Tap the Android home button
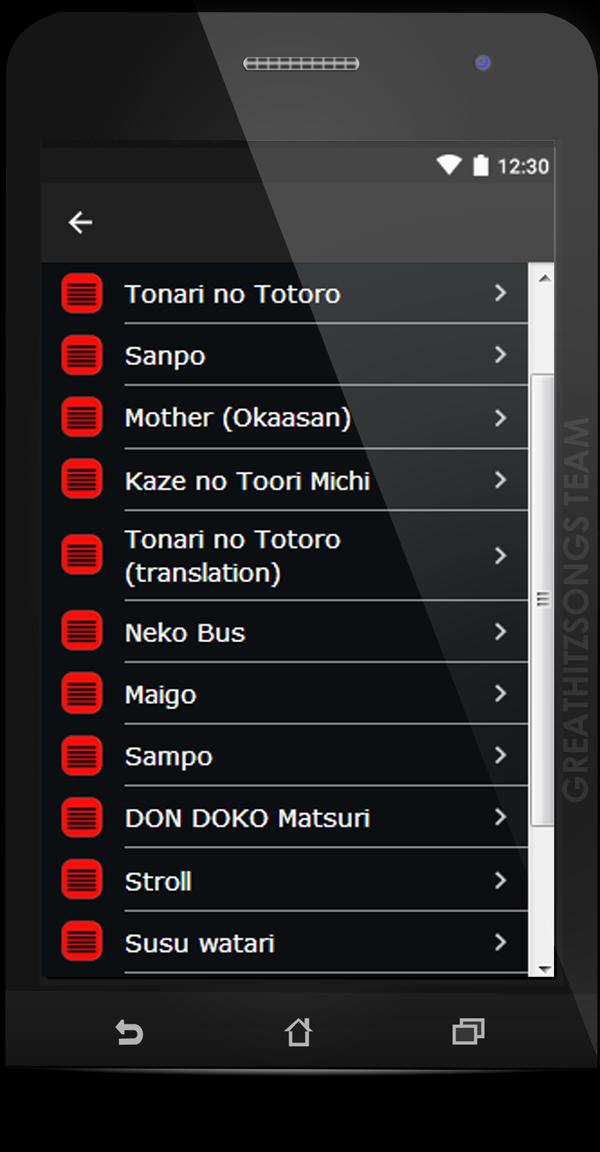Image resolution: width=600 pixels, height=1152 pixels. [x=298, y=1032]
